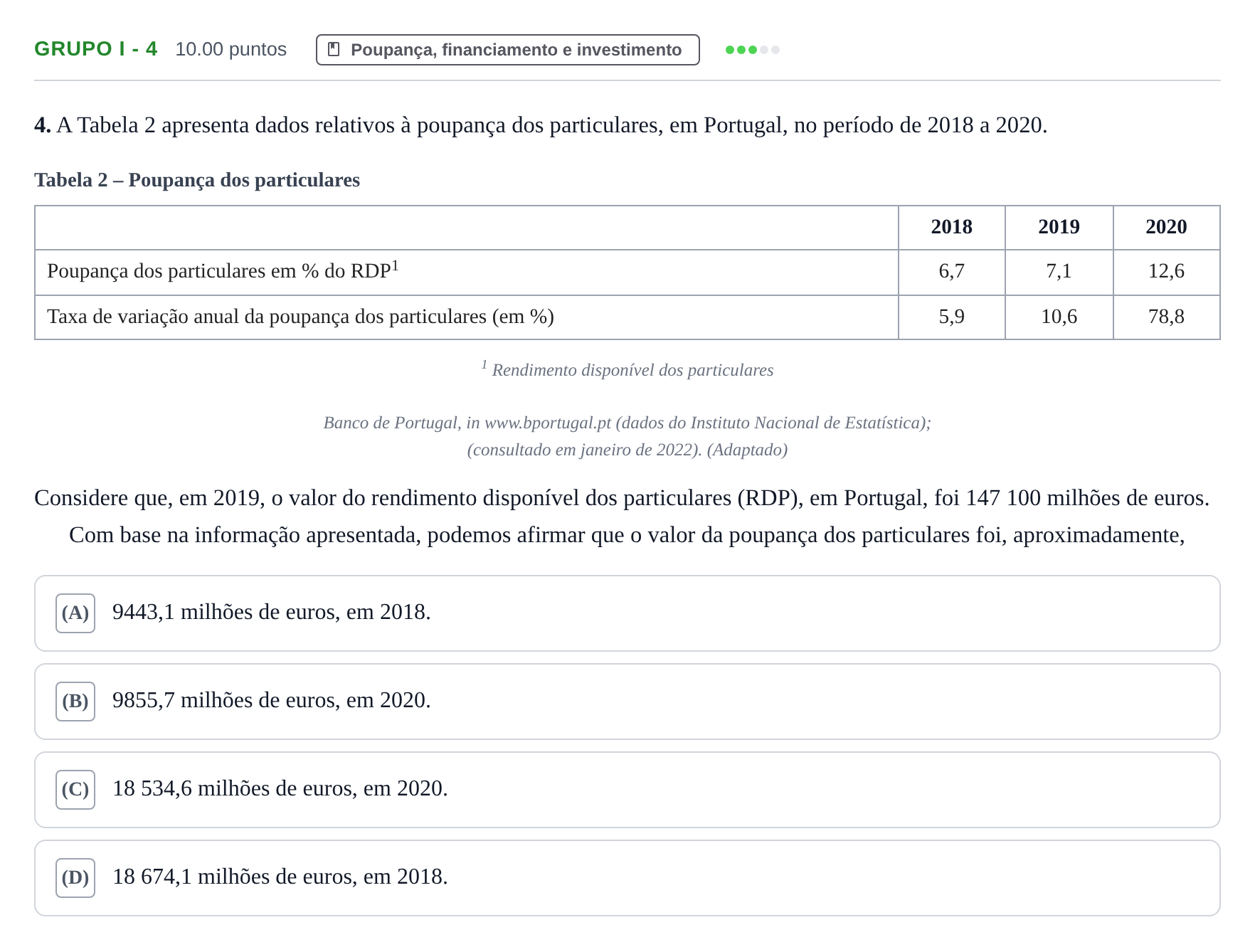The width and height of the screenshot is (1255, 952).
Task: Click the sentence beginning Considere que, em 2019
Action: pos(622,498)
